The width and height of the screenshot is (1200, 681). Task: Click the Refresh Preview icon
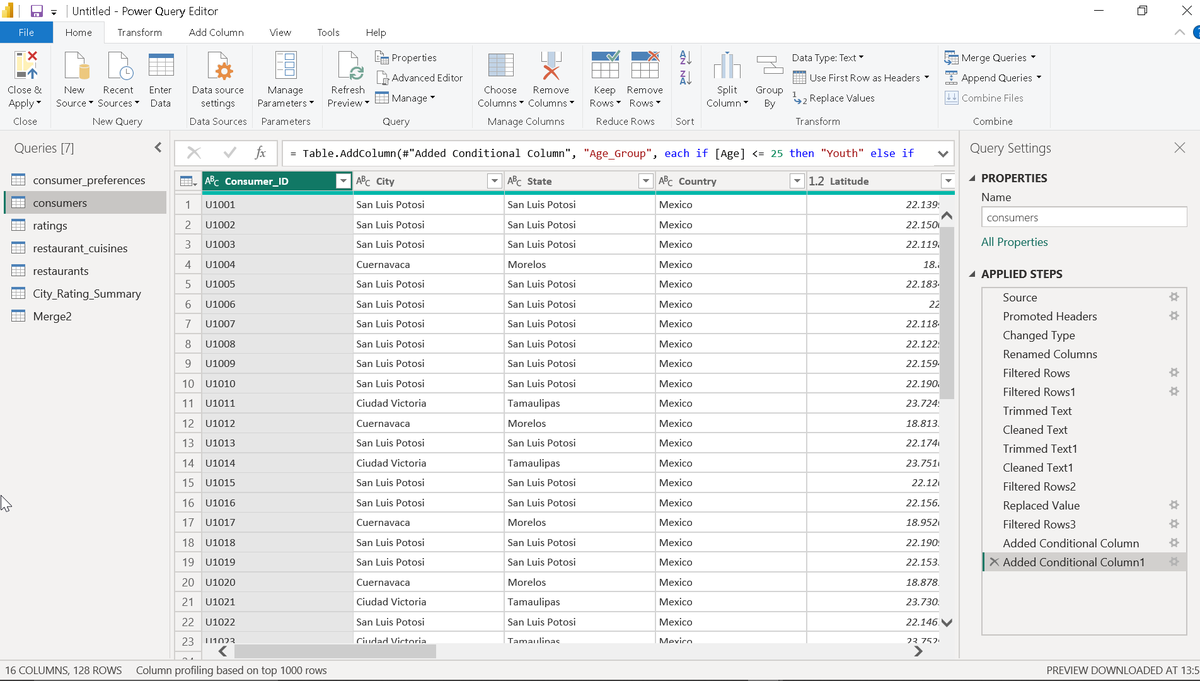coord(348,65)
